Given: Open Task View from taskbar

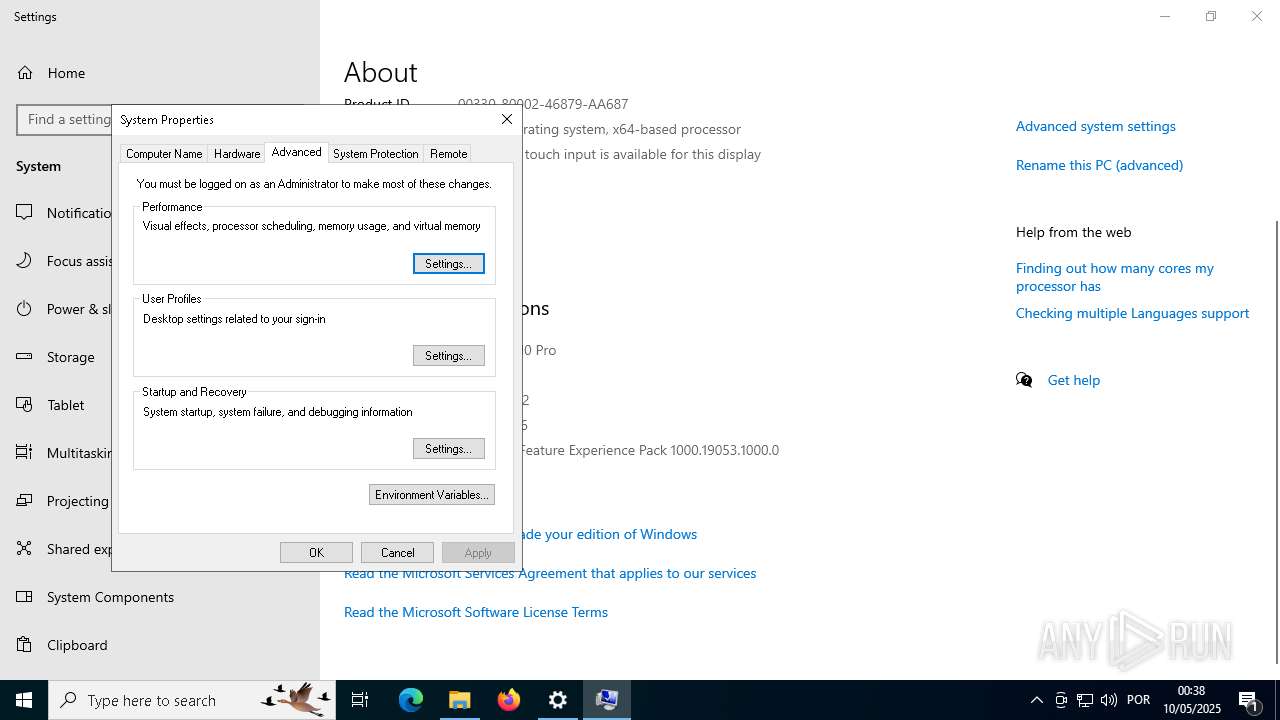Looking at the screenshot, I should point(360,700).
